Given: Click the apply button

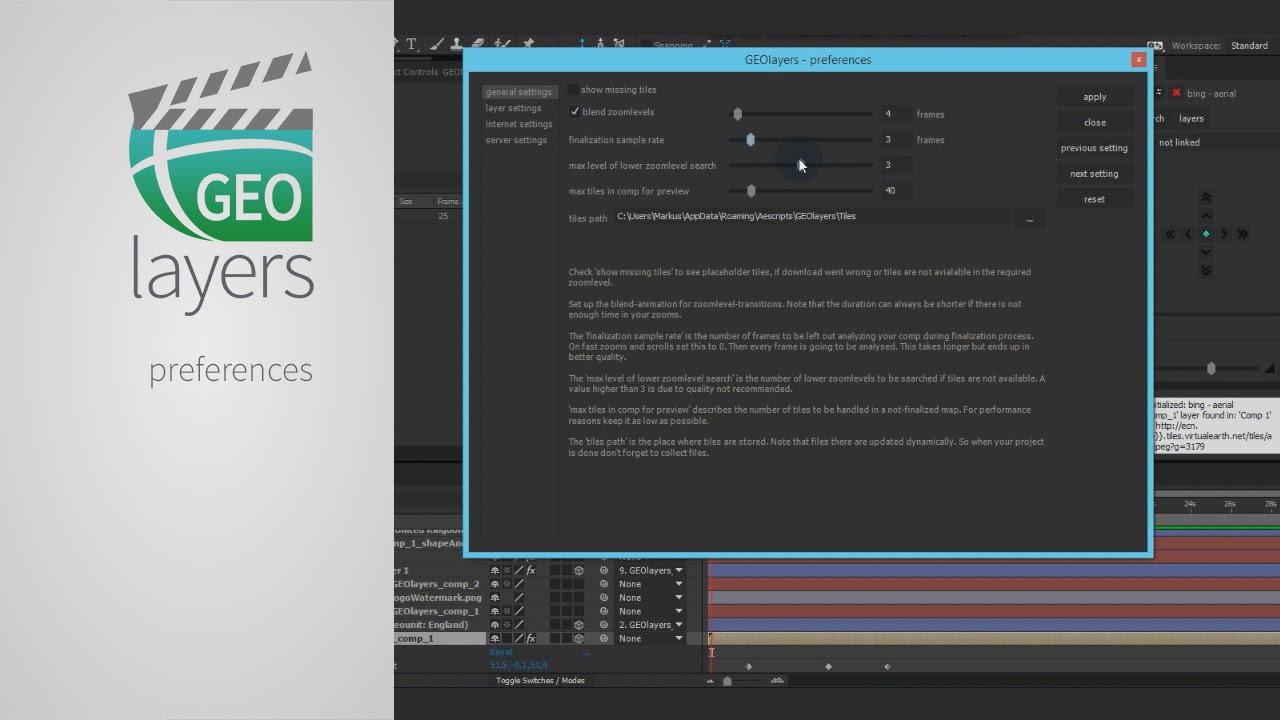Looking at the screenshot, I should point(1095,97).
